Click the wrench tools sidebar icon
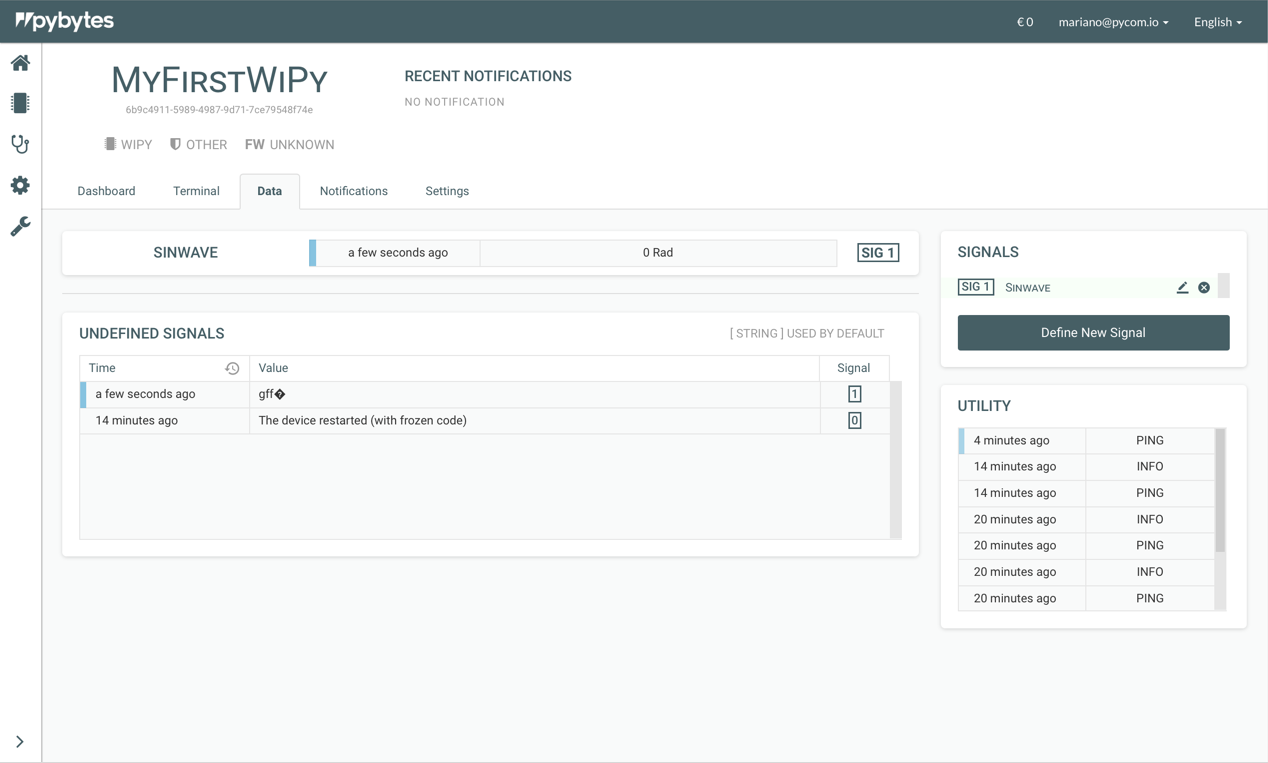1268x763 pixels. pyautogui.click(x=20, y=227)
